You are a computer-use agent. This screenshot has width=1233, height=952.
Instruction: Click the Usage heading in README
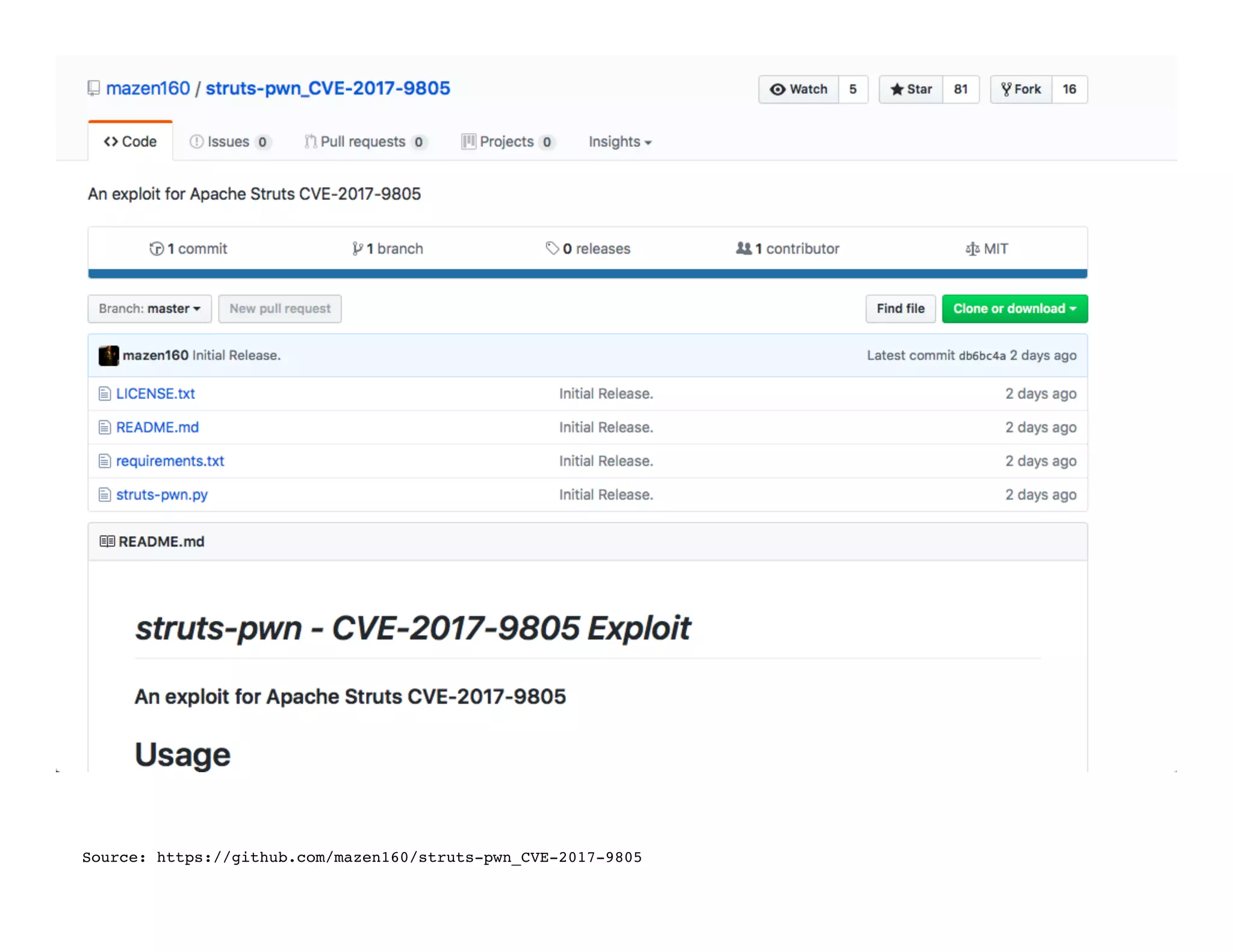[x=182, y=755]
